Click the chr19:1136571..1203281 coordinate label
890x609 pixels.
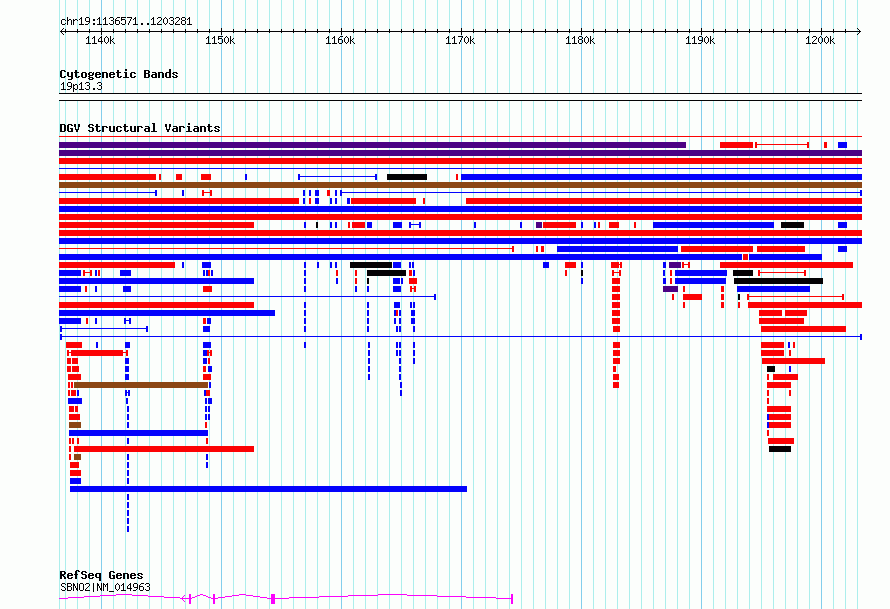point(126,22)
